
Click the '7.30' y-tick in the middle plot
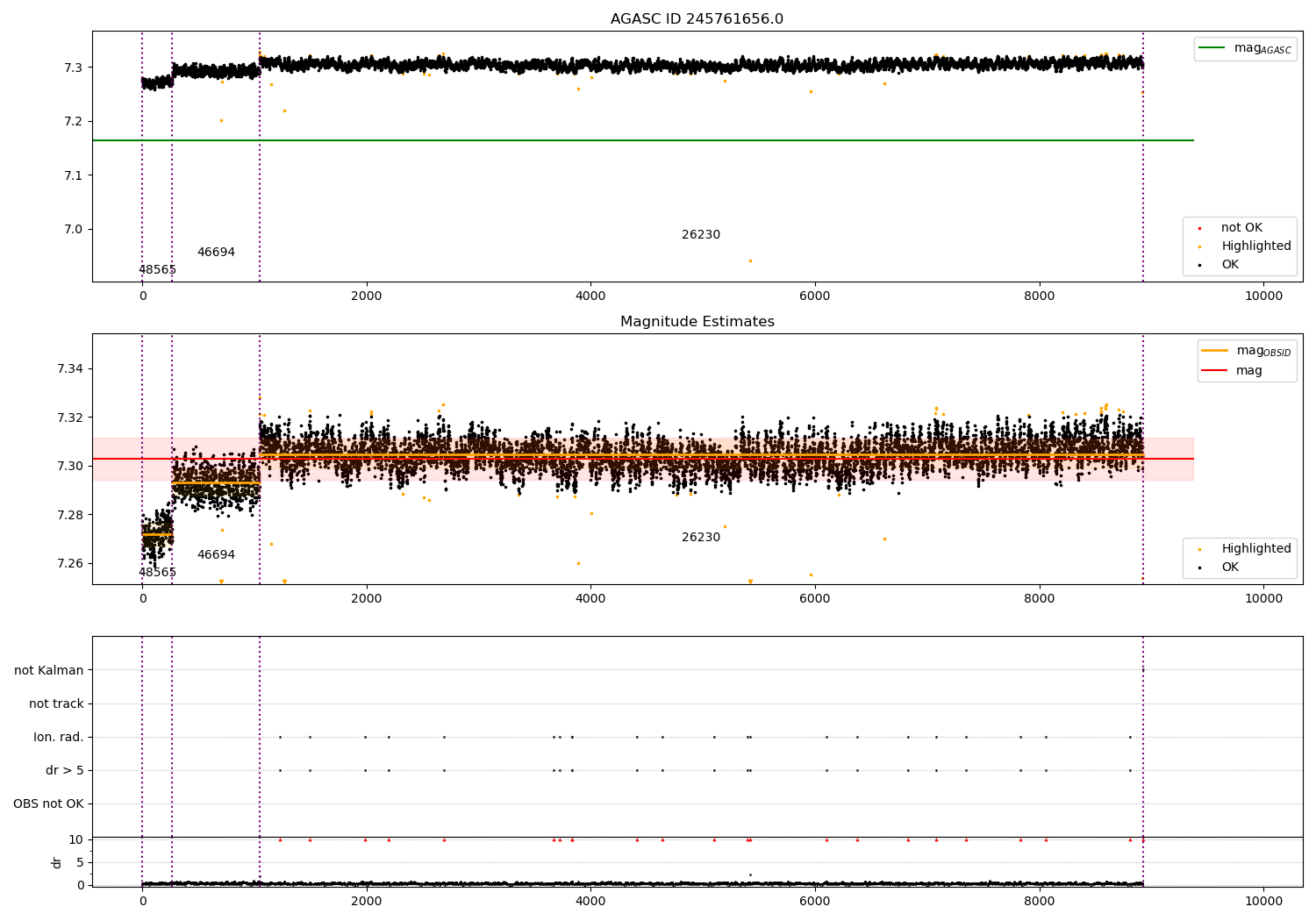(70, 466)
